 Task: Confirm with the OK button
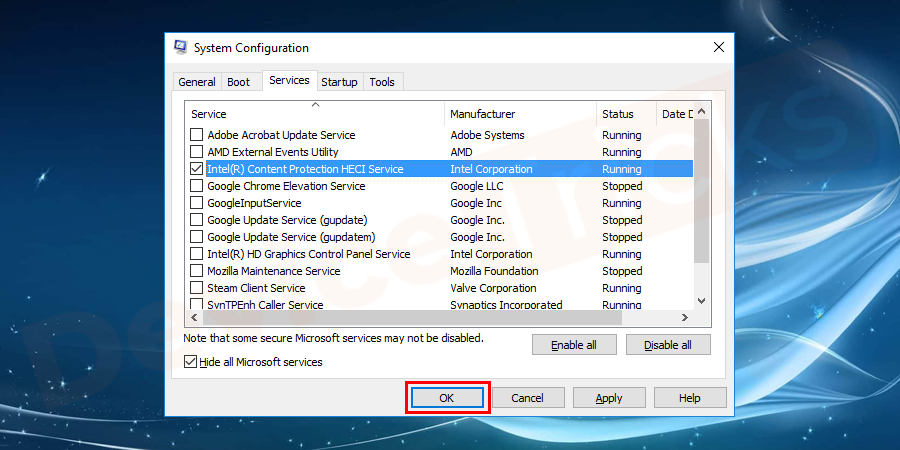[x=447, y=398]
